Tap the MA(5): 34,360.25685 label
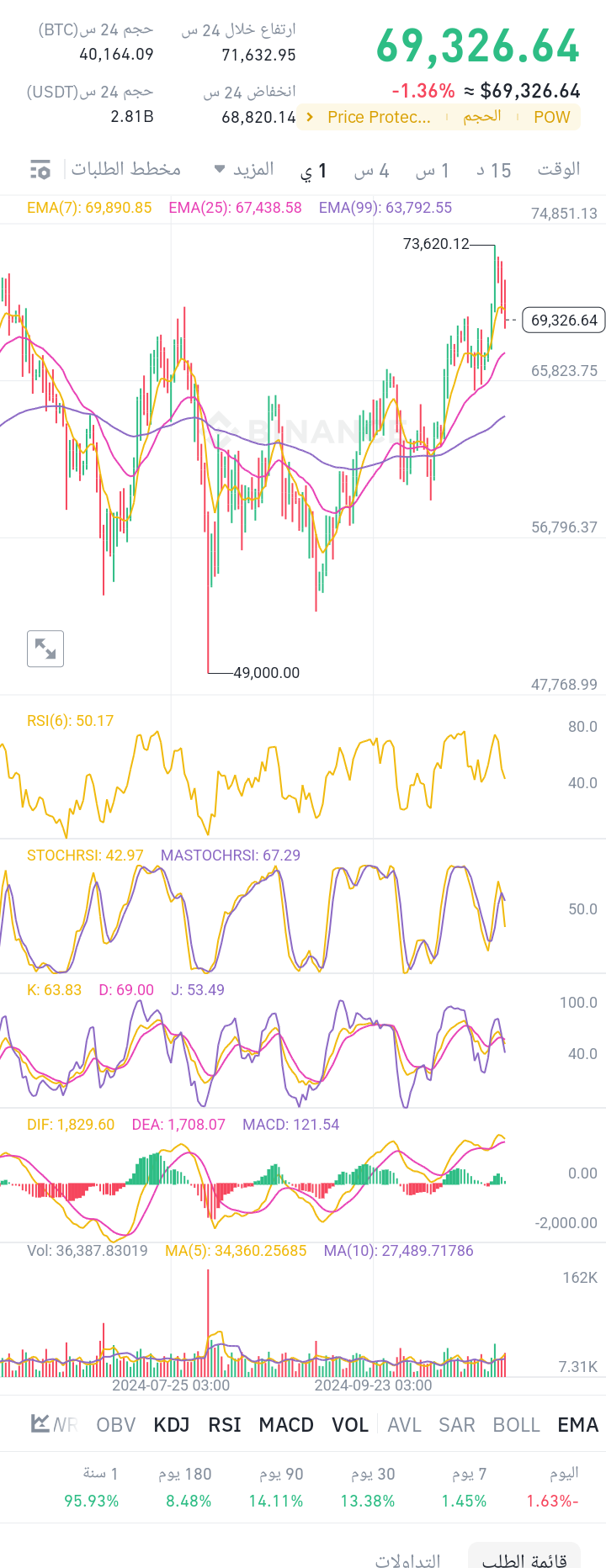 pyautogui.click(x=236, y=1251)
